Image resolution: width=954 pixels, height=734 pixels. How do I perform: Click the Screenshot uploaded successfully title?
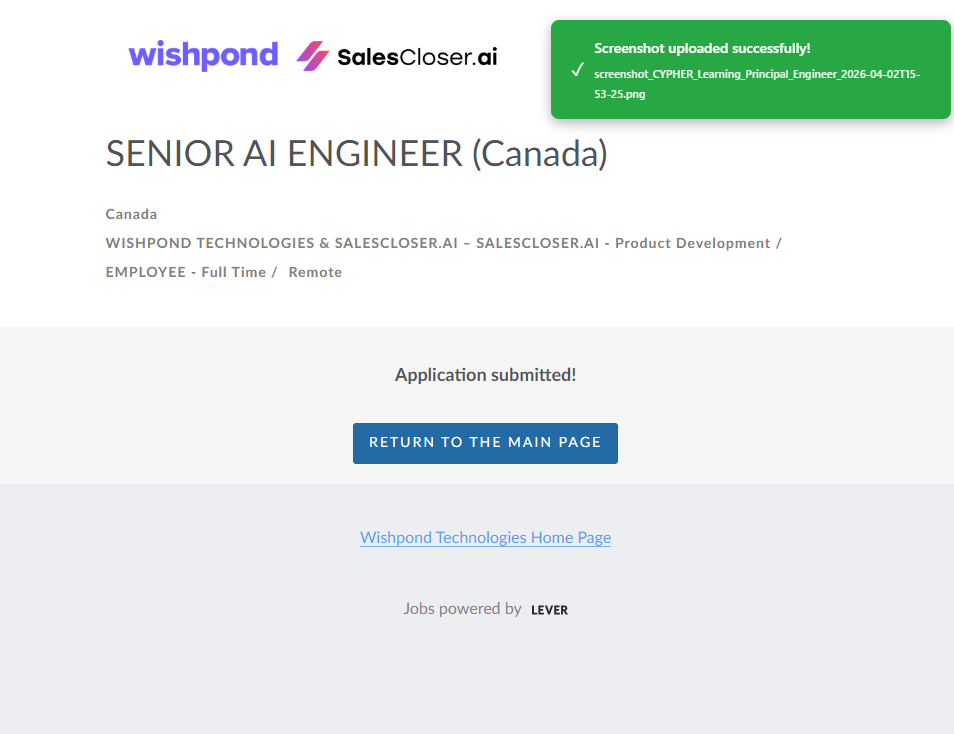tap(702, 48)
